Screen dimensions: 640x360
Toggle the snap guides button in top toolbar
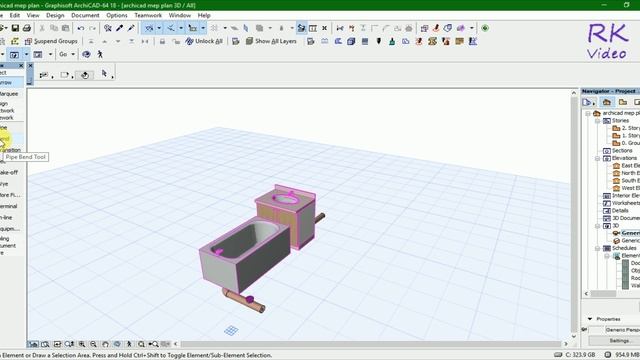[171, 28]
